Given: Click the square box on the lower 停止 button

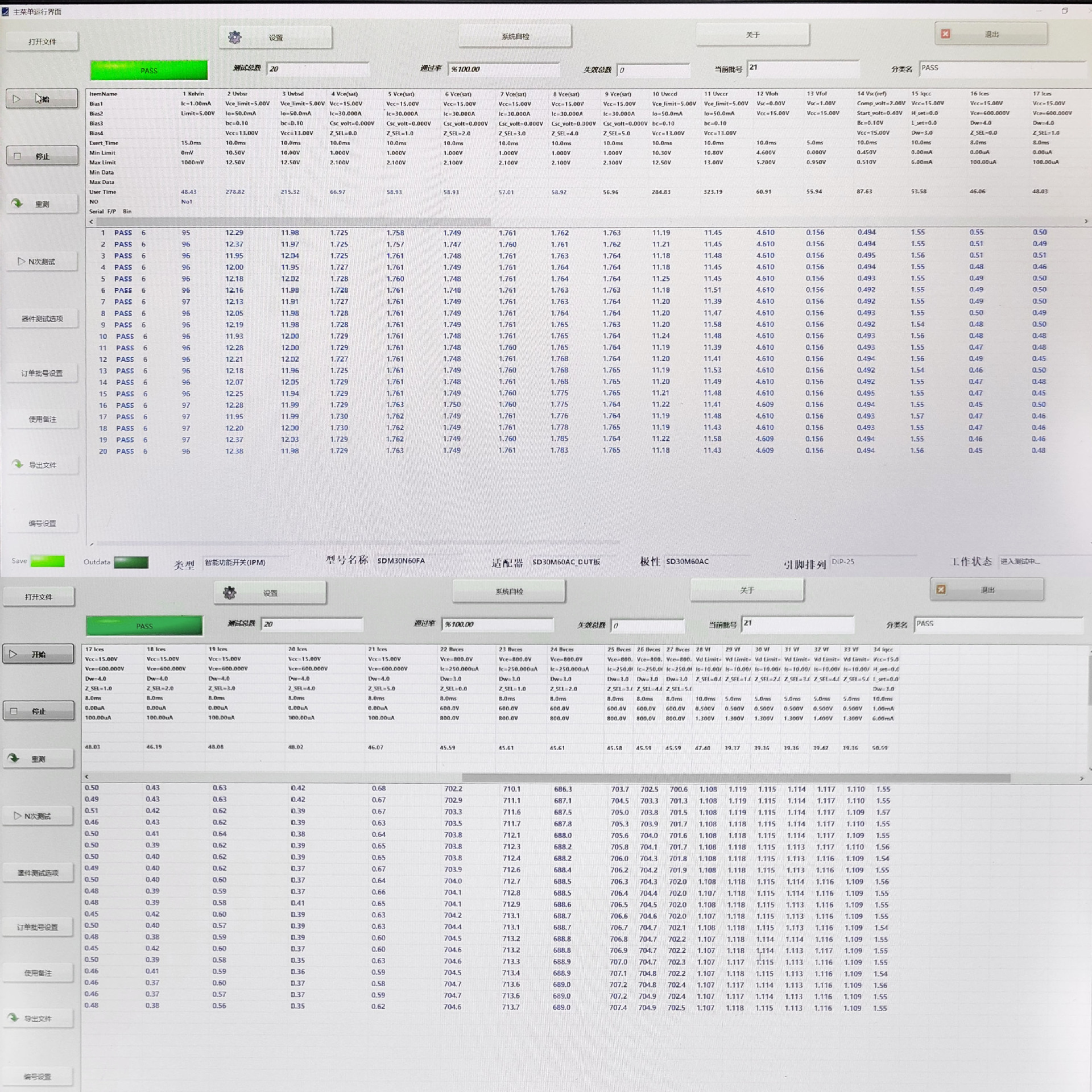Looking at the screenshot, I should [14, 711].
